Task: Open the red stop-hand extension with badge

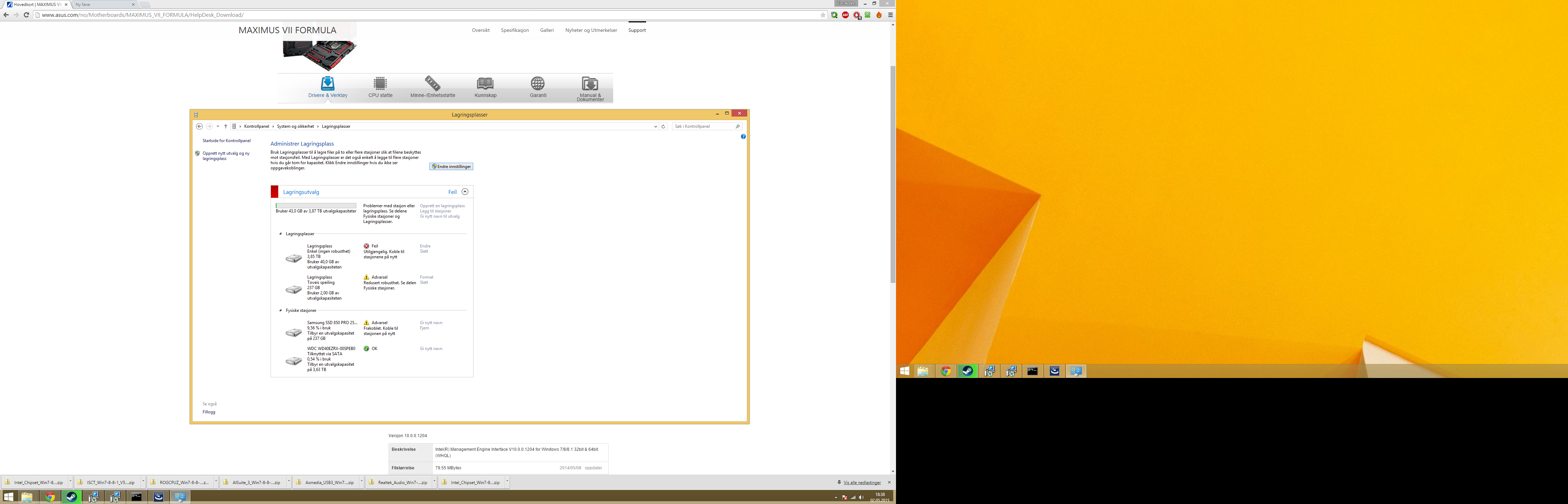Action: click(856, 15)
